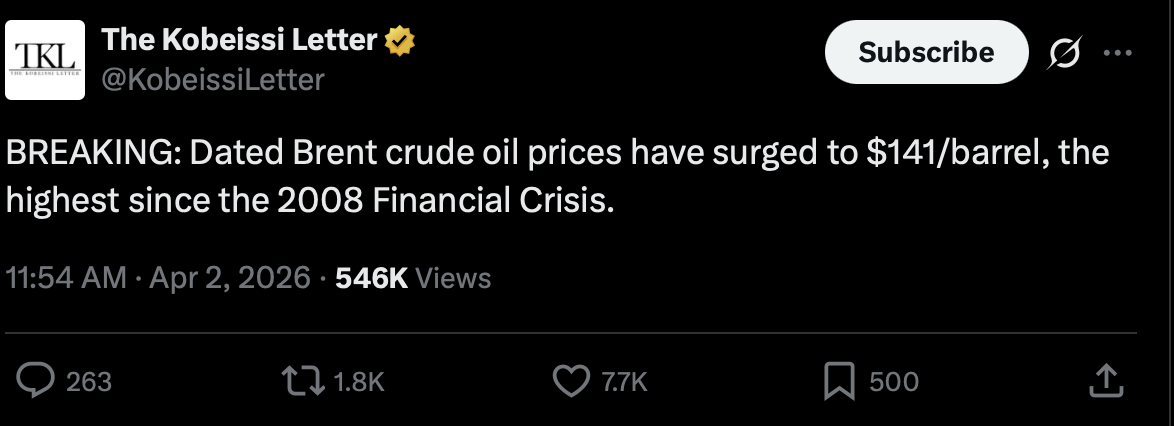This screenshot has height=426, width=1174.
Task: Click the gold verified badge
Action: pos(400,40)
